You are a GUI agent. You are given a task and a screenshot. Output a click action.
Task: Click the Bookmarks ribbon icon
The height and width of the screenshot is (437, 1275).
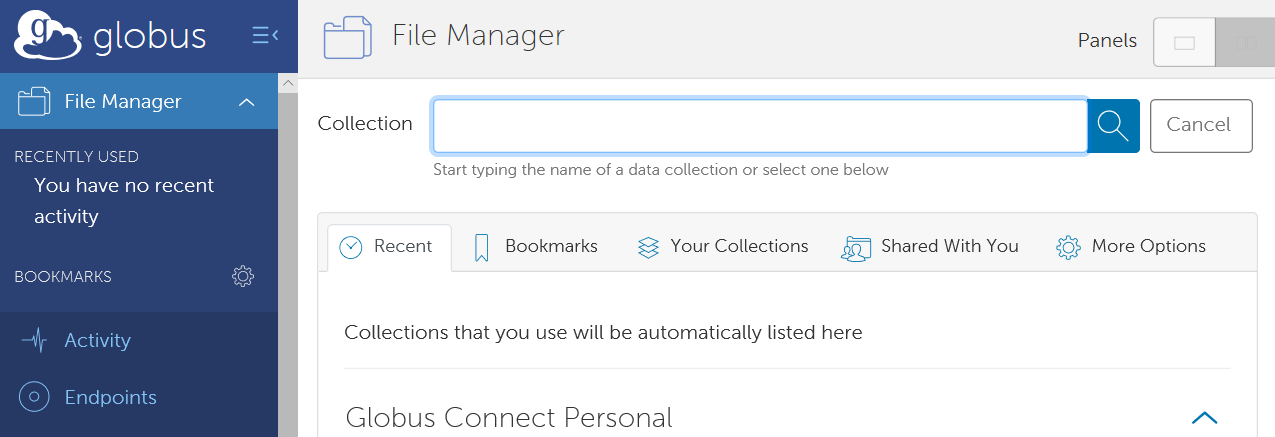[481, 248]
